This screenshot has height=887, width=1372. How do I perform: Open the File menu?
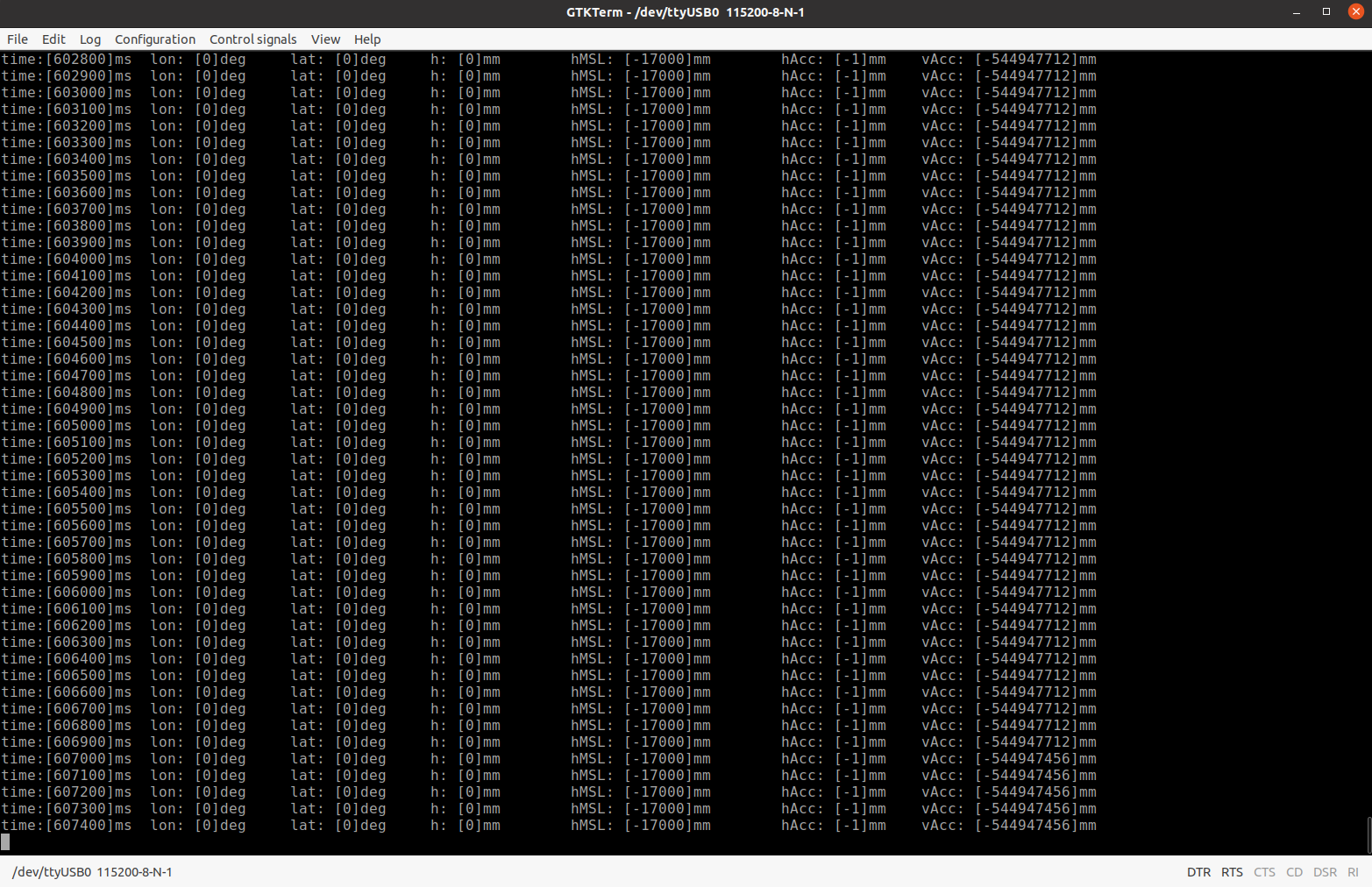point(18,39)
